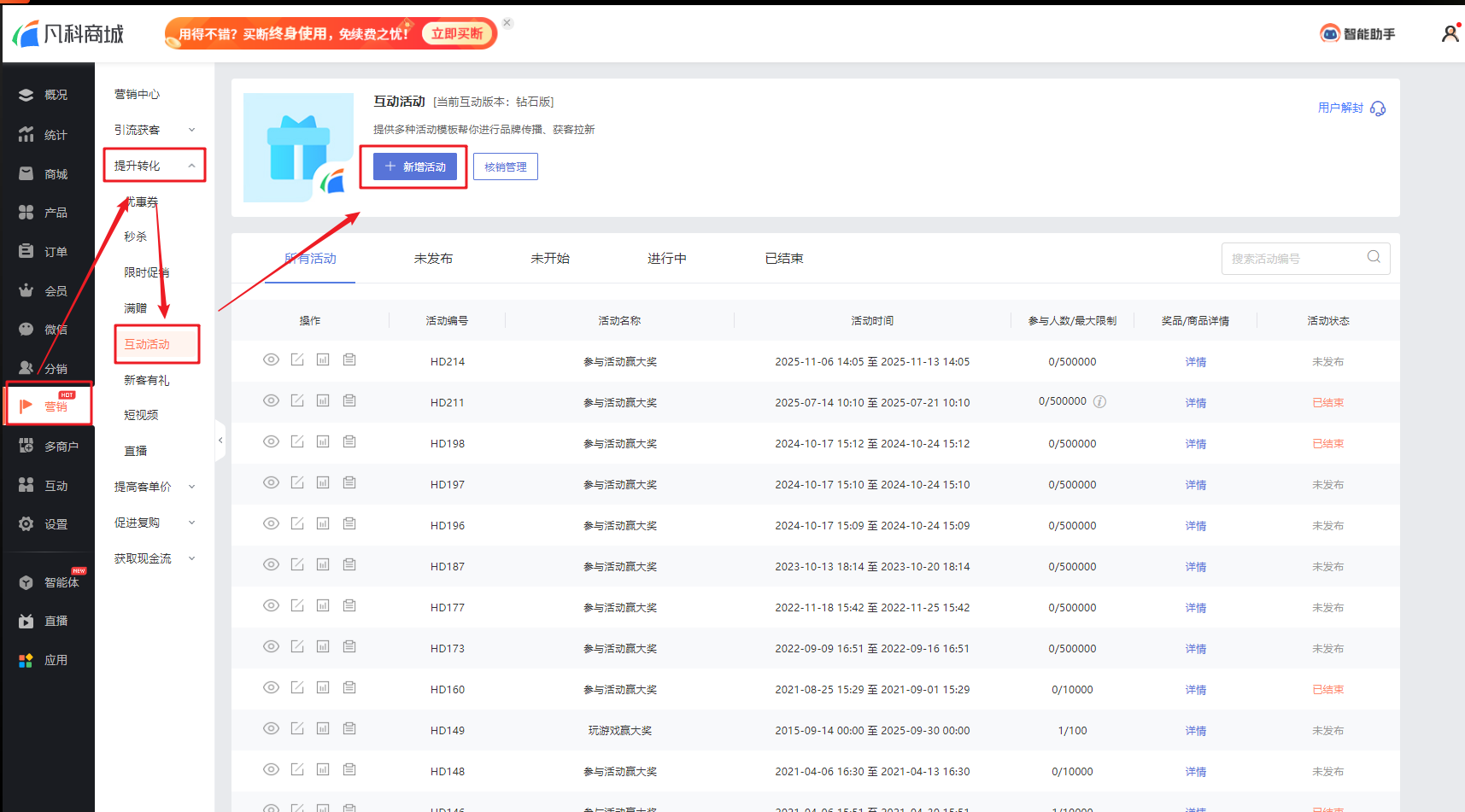Image resolution: width=1465 pixels, height=812 pixels.
Task: Open the user account avatar icon
Action: 1450,33
